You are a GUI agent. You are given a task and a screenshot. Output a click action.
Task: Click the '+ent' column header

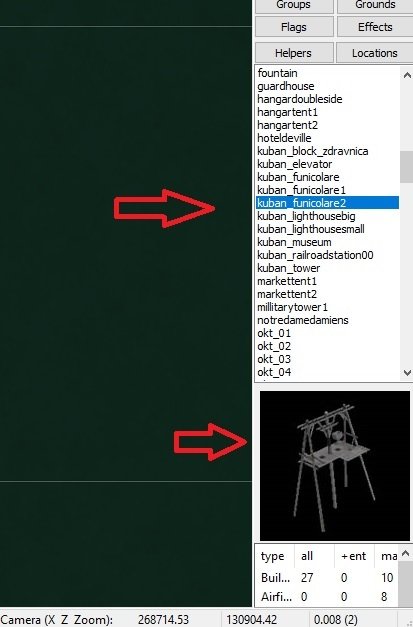[353, 556]
